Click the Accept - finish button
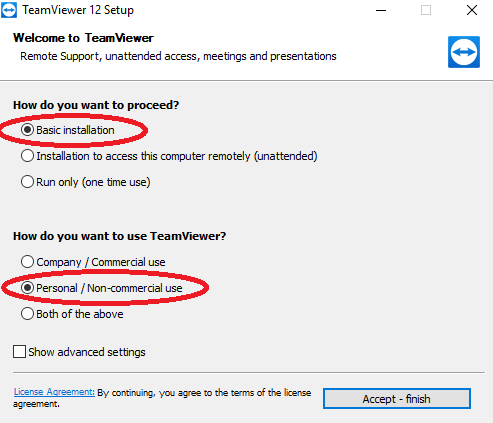Viewport: 493px width, 423px height. 397,399
